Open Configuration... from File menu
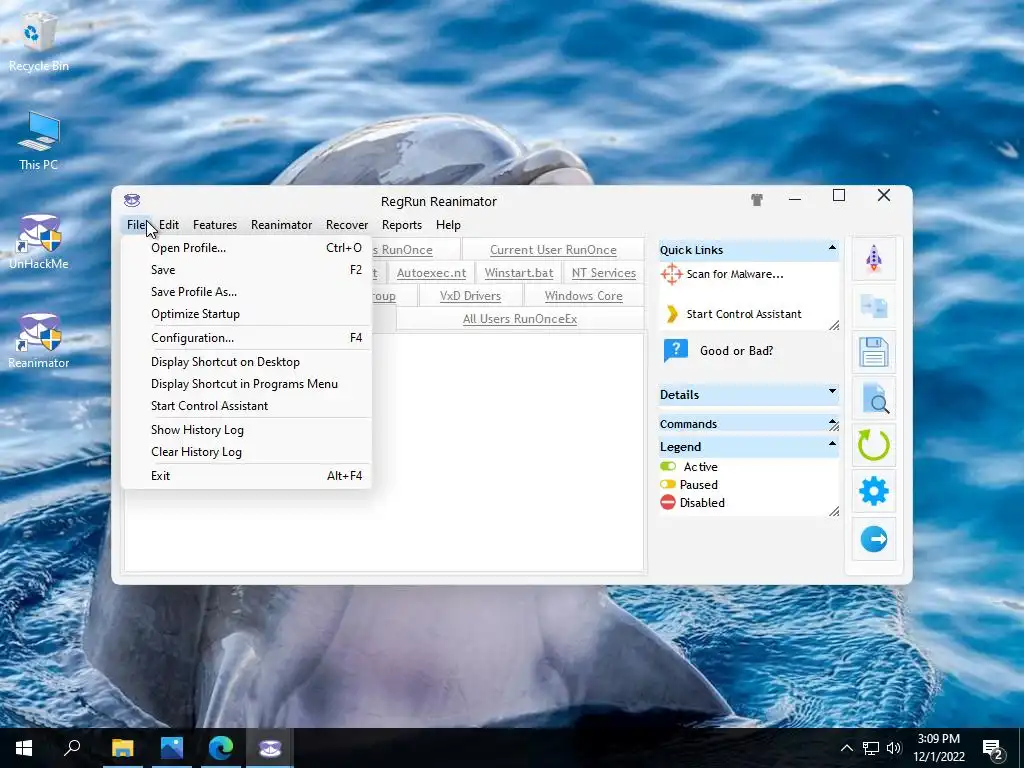The image size is (1024, 768). pyautogui.click(x=246, y=338)
